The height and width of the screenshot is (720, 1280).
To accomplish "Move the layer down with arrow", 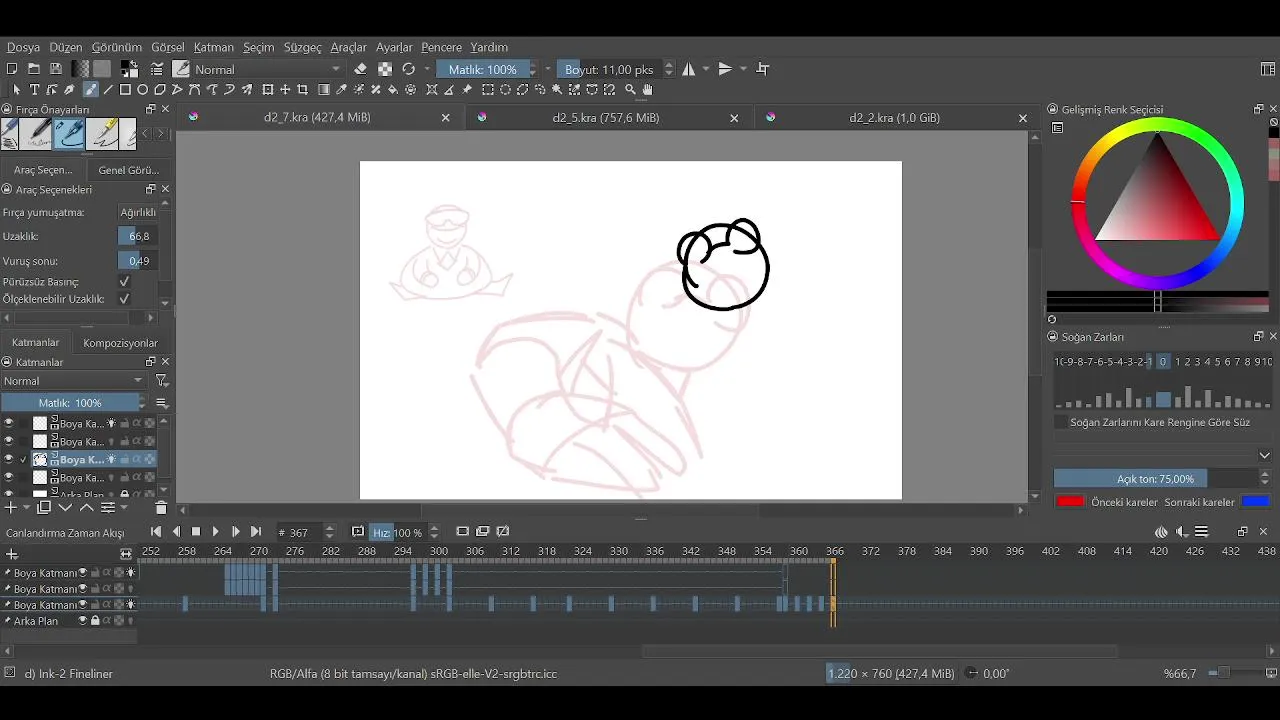I will pyautogui.click(x=65, y=508).
